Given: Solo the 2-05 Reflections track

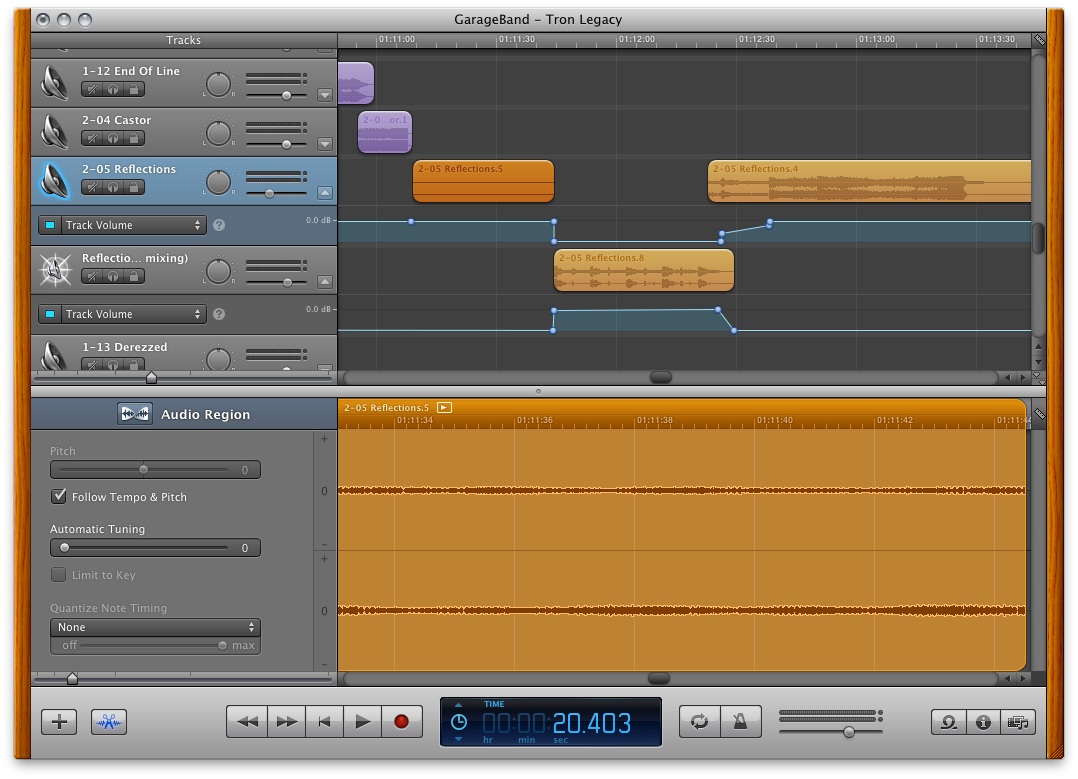Looking at the screenshot, I should (113, 187).
